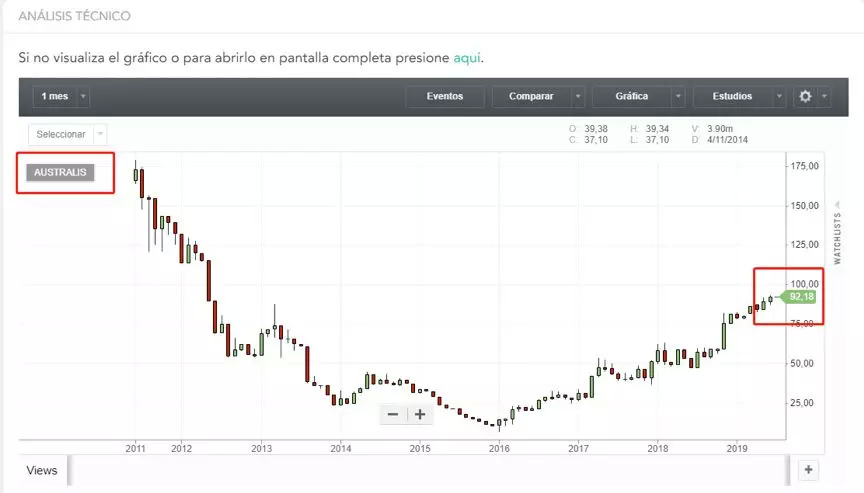This screenshot has height=493, width=864.
Task: Open full-screen chart via aquí link
Action: [x=467, y=57]
